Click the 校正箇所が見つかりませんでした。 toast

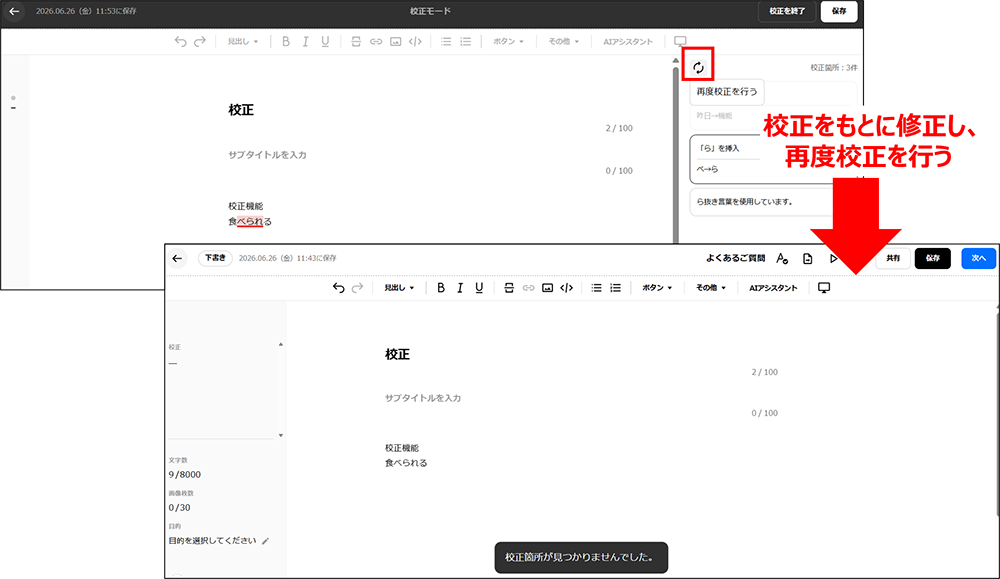(x=581, y=557)
